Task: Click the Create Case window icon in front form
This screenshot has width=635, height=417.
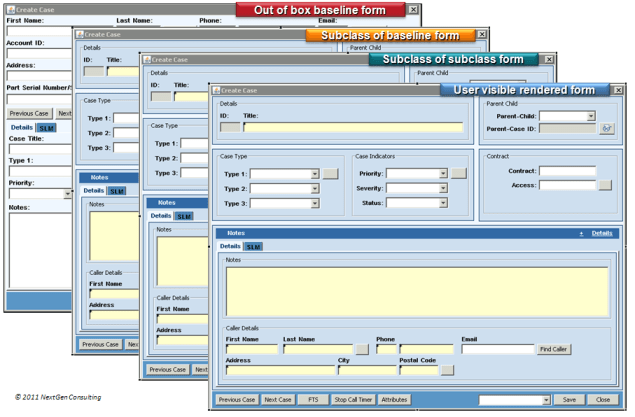Action: click(x=214, y=90)
